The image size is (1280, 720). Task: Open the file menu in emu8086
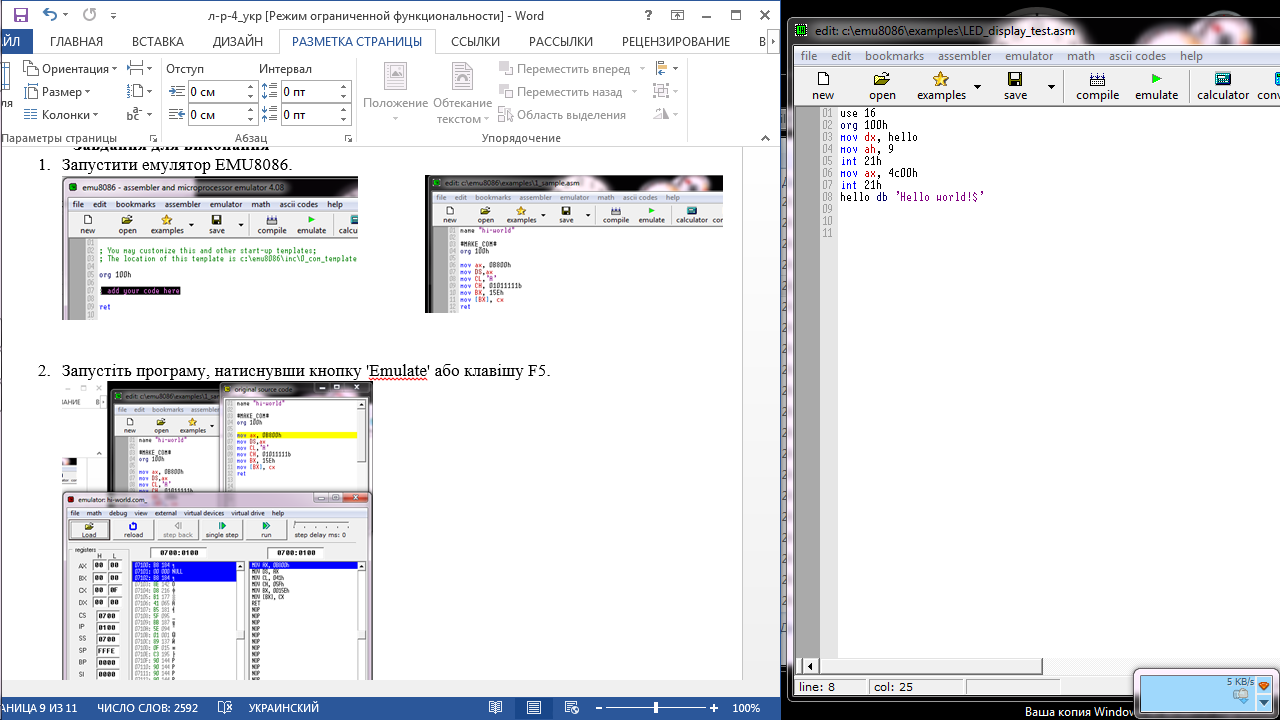pyautogui.click(x=808, y=56)
